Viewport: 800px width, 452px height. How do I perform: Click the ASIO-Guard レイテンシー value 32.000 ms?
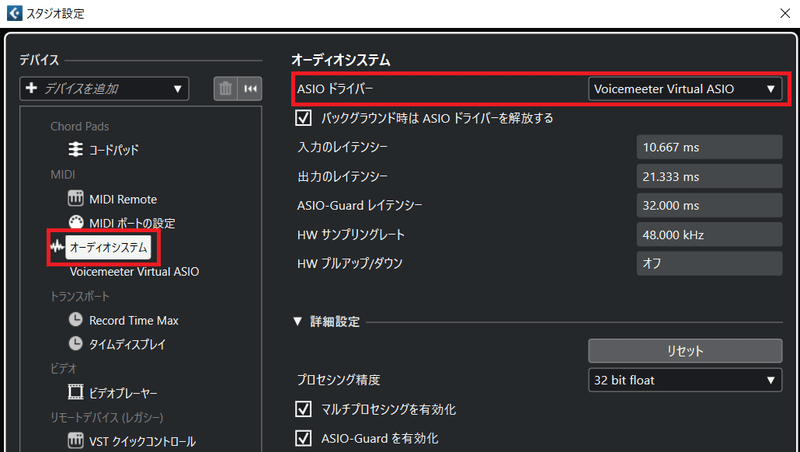709,206
